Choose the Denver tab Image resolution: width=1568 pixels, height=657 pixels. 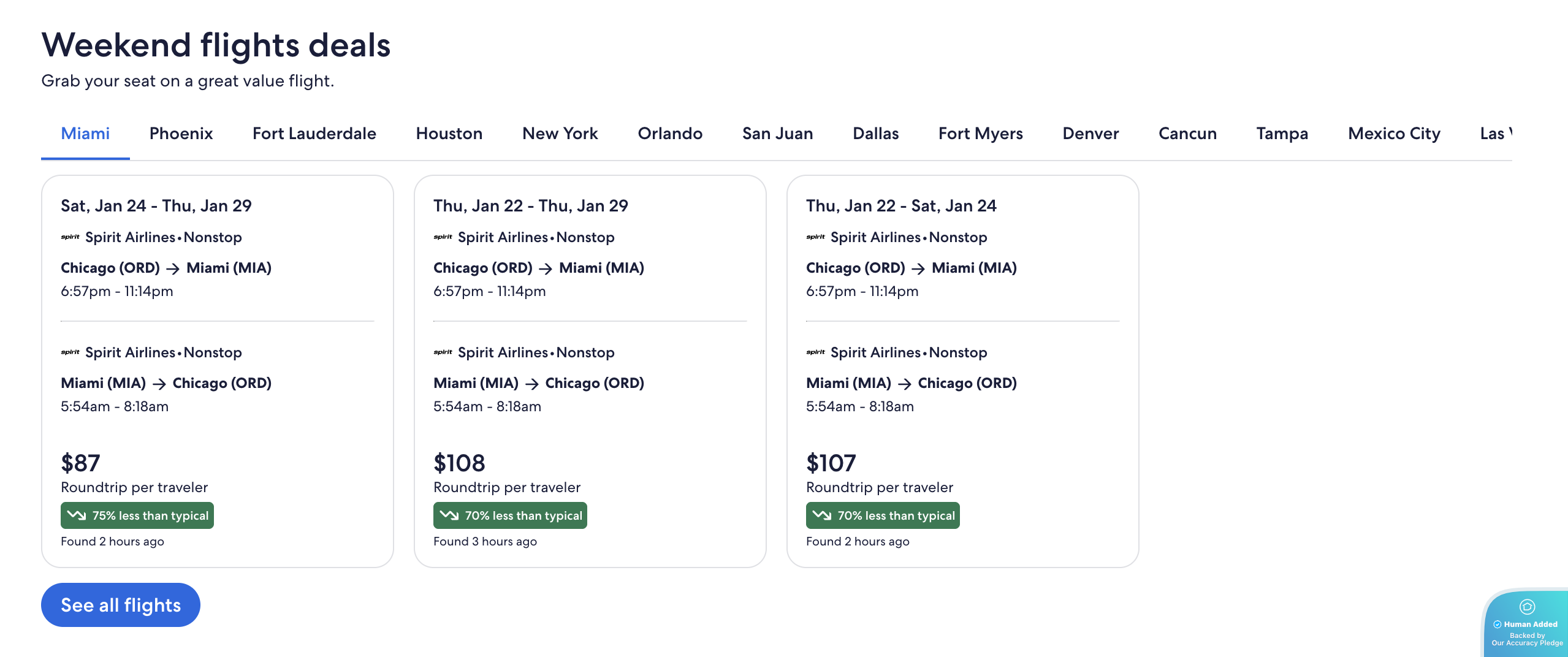pyautogui.click(x=1090, y=134)
